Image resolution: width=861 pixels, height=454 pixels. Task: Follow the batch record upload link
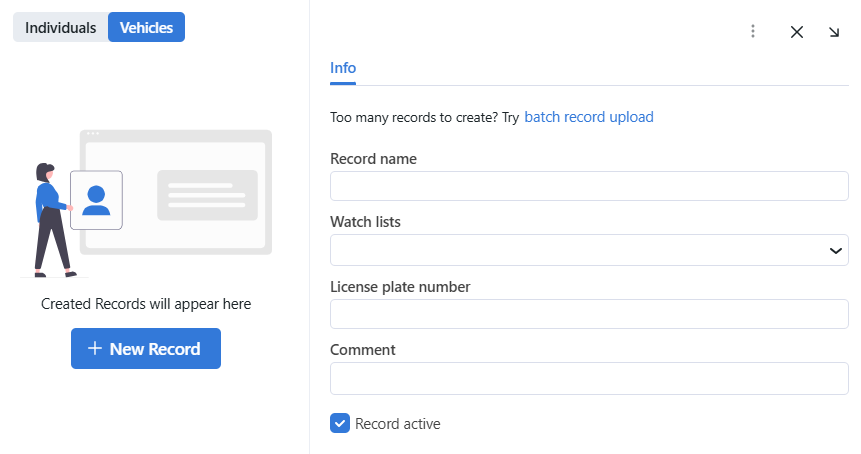point(589,117)
